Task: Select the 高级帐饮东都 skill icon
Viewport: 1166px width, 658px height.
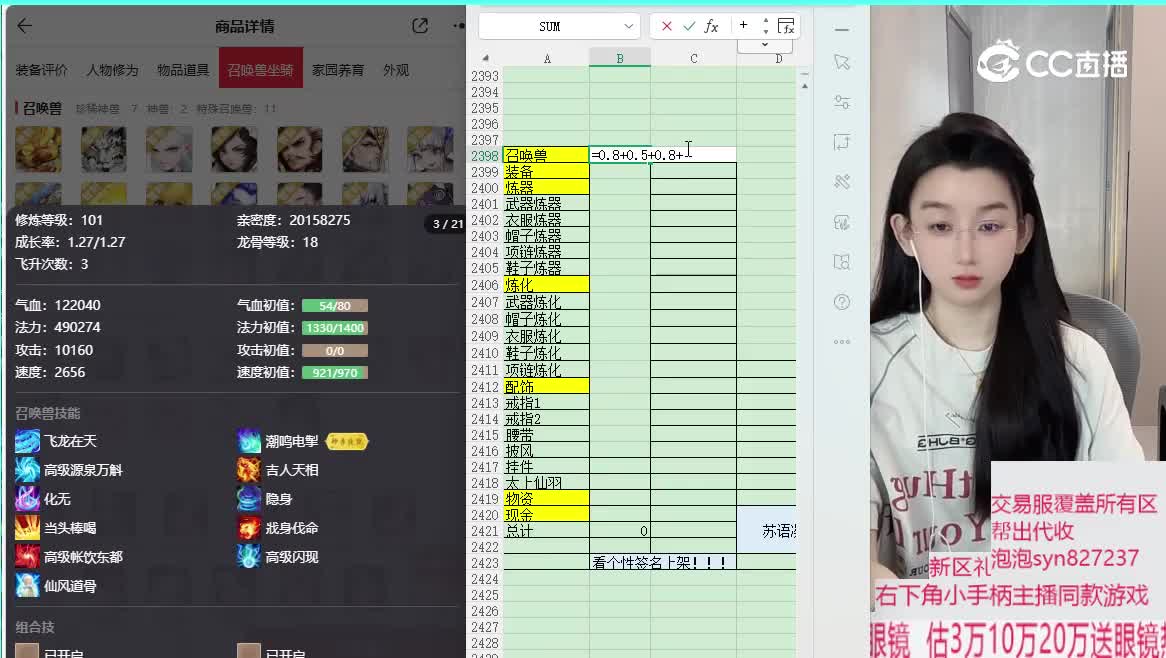Action: [28, 557]
